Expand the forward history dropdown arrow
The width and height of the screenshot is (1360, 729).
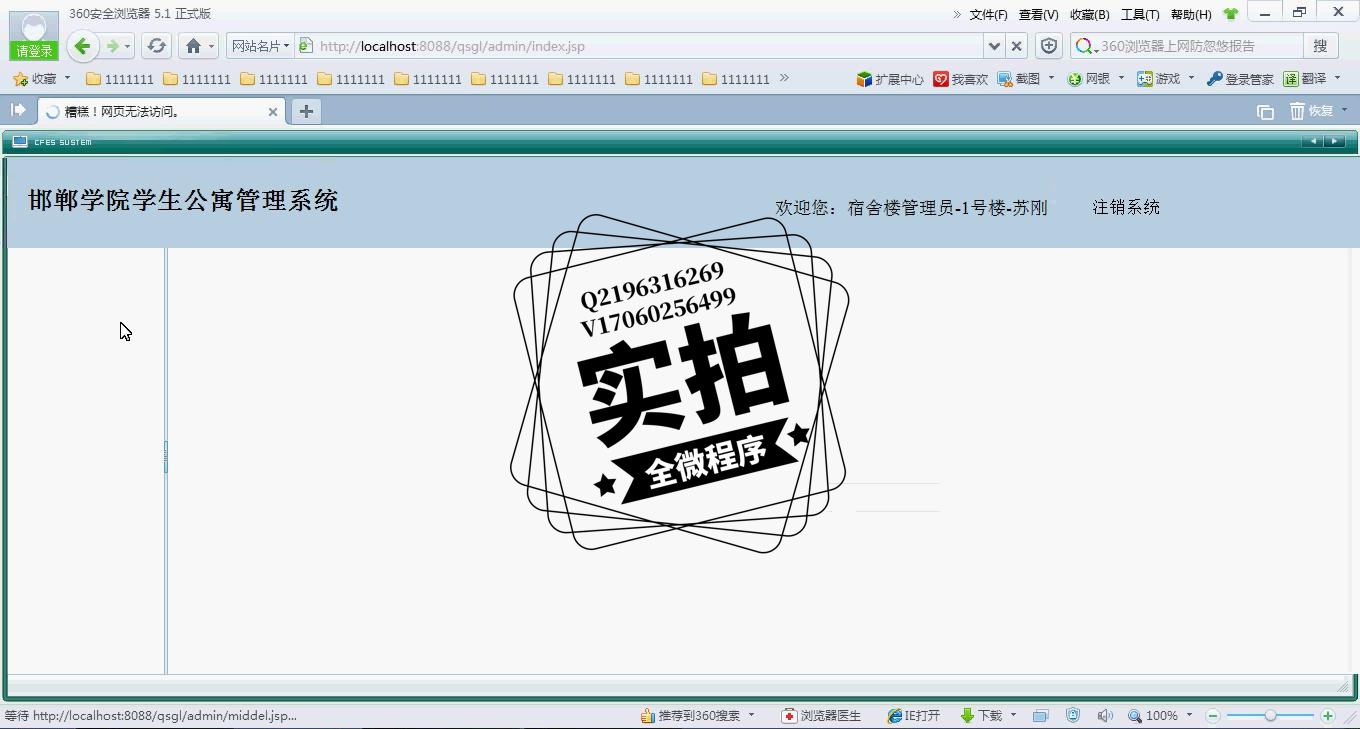tap(128, 47)
